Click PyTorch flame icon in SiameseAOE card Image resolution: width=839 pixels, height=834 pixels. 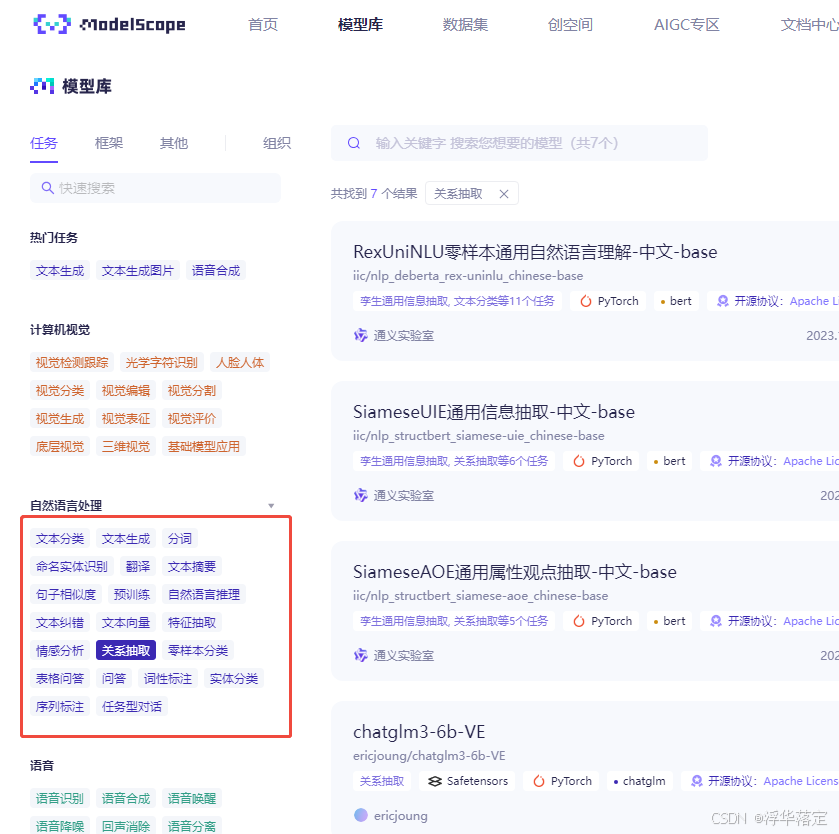579,621
